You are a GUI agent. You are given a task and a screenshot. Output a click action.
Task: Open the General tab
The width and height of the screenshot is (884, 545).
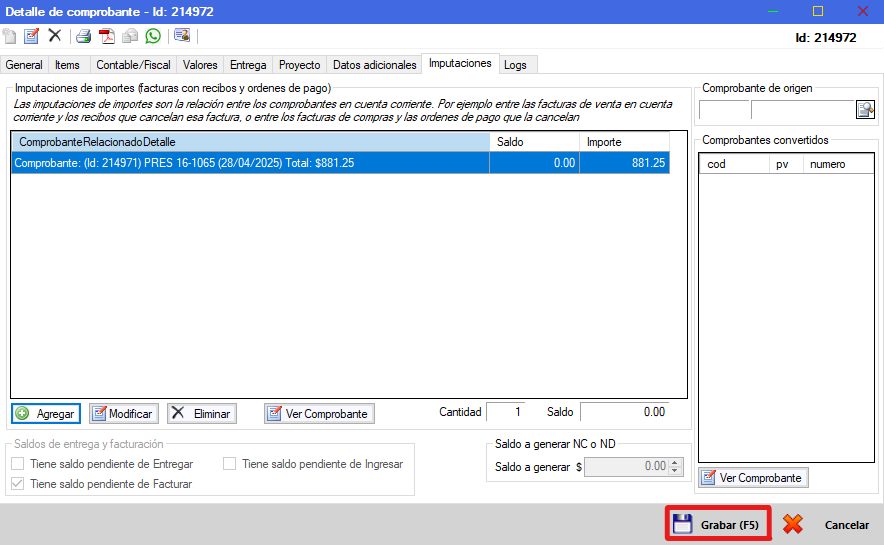(x=24, y=65)
